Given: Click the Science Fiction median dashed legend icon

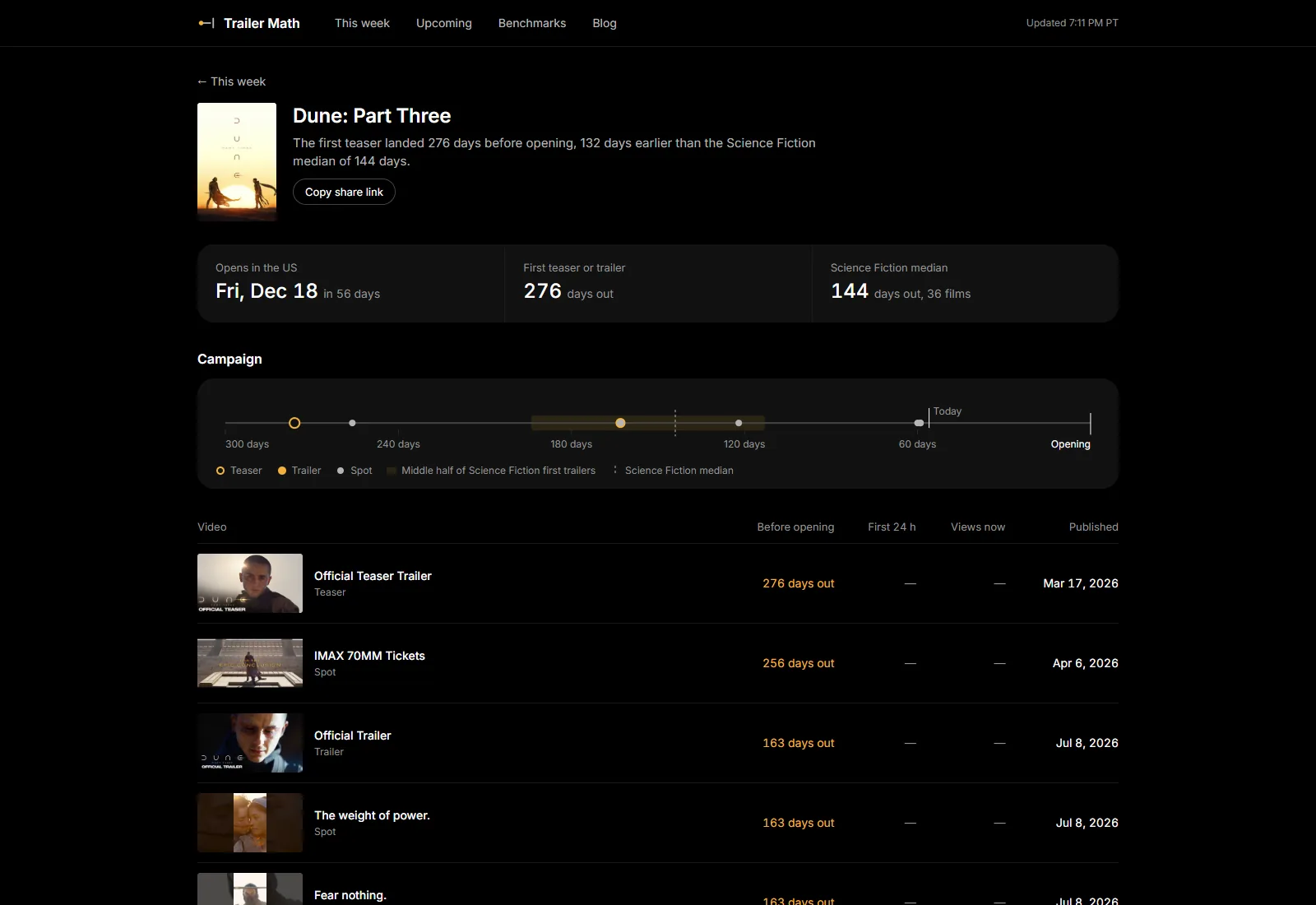Looking at the screenshot, I should click(615, 470).
